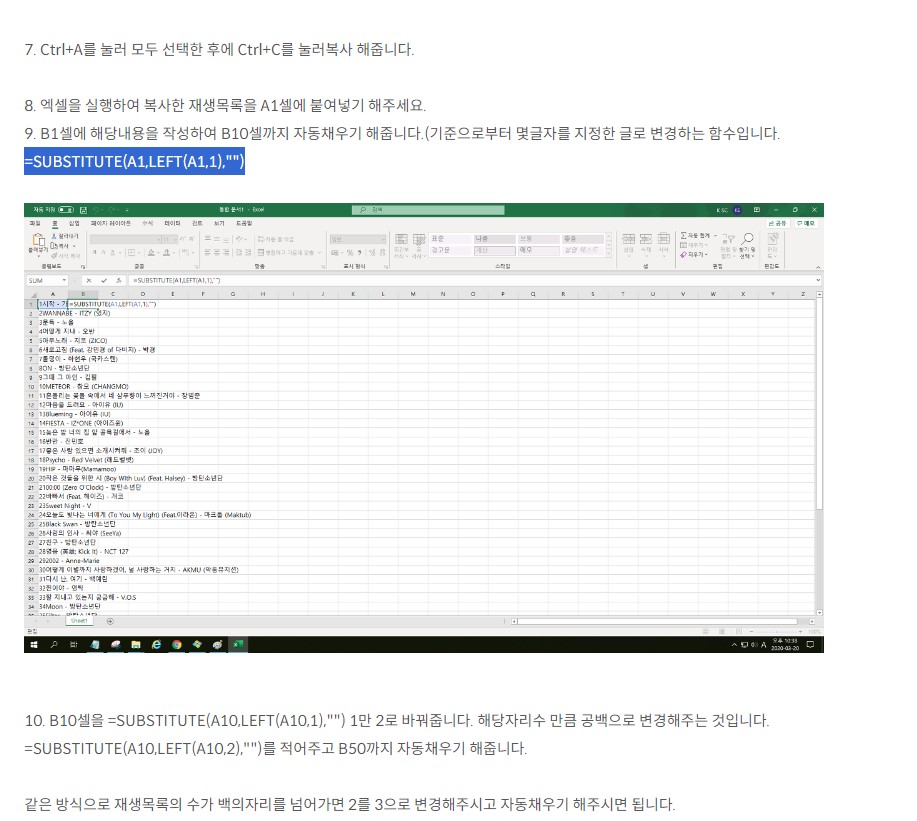This screenshot has width=917, height=821.
Task: Click the Paste clipboard icon
Action: [x=39, y=240]
